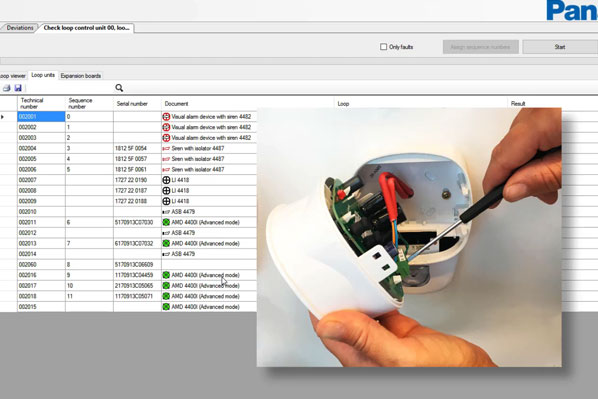Click the Loop column header
This screenshot has width=598, height=399.
pos(421,103)
